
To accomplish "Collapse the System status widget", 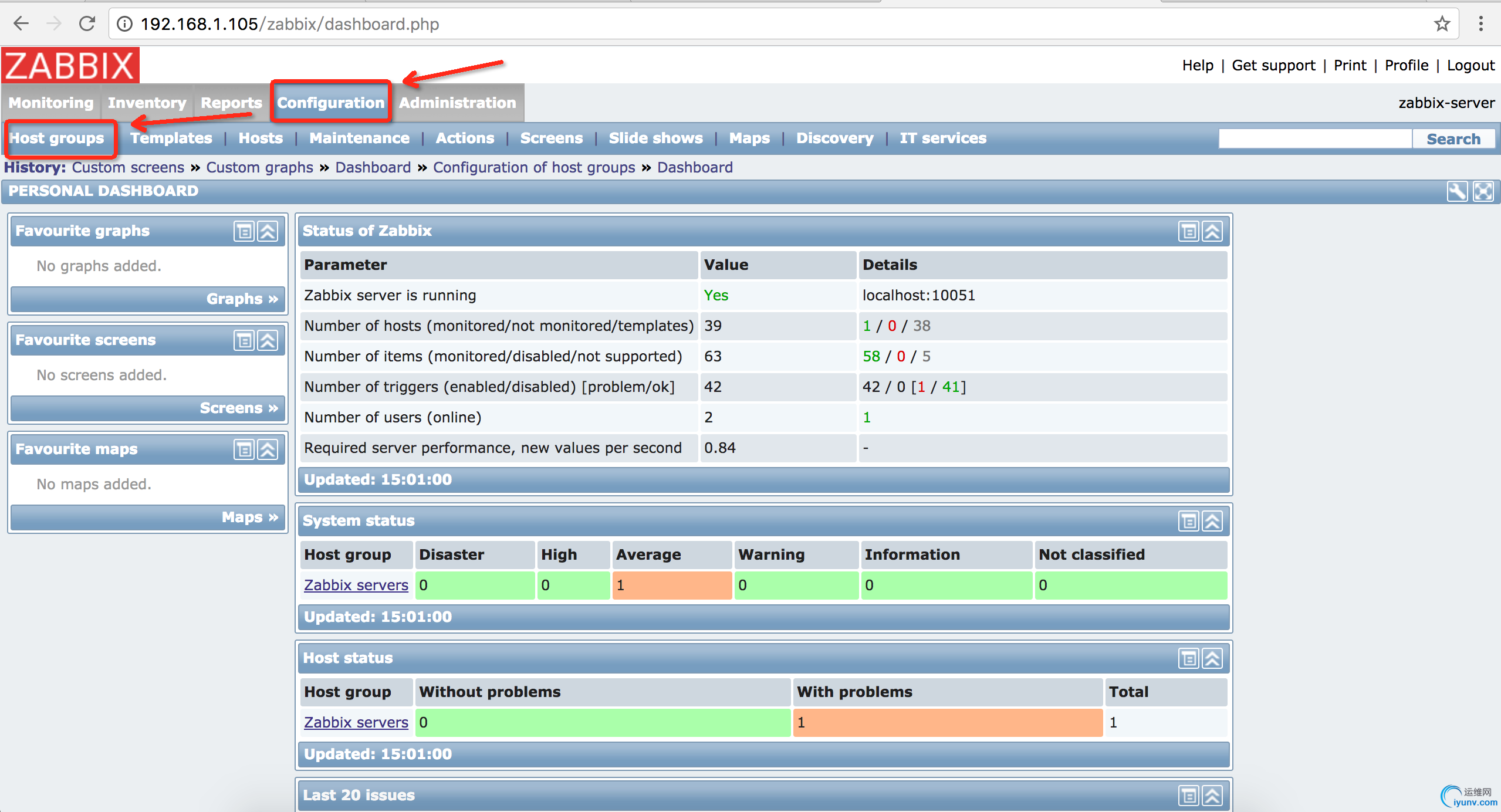I will pyautogui.click(x=1213, y=521).
